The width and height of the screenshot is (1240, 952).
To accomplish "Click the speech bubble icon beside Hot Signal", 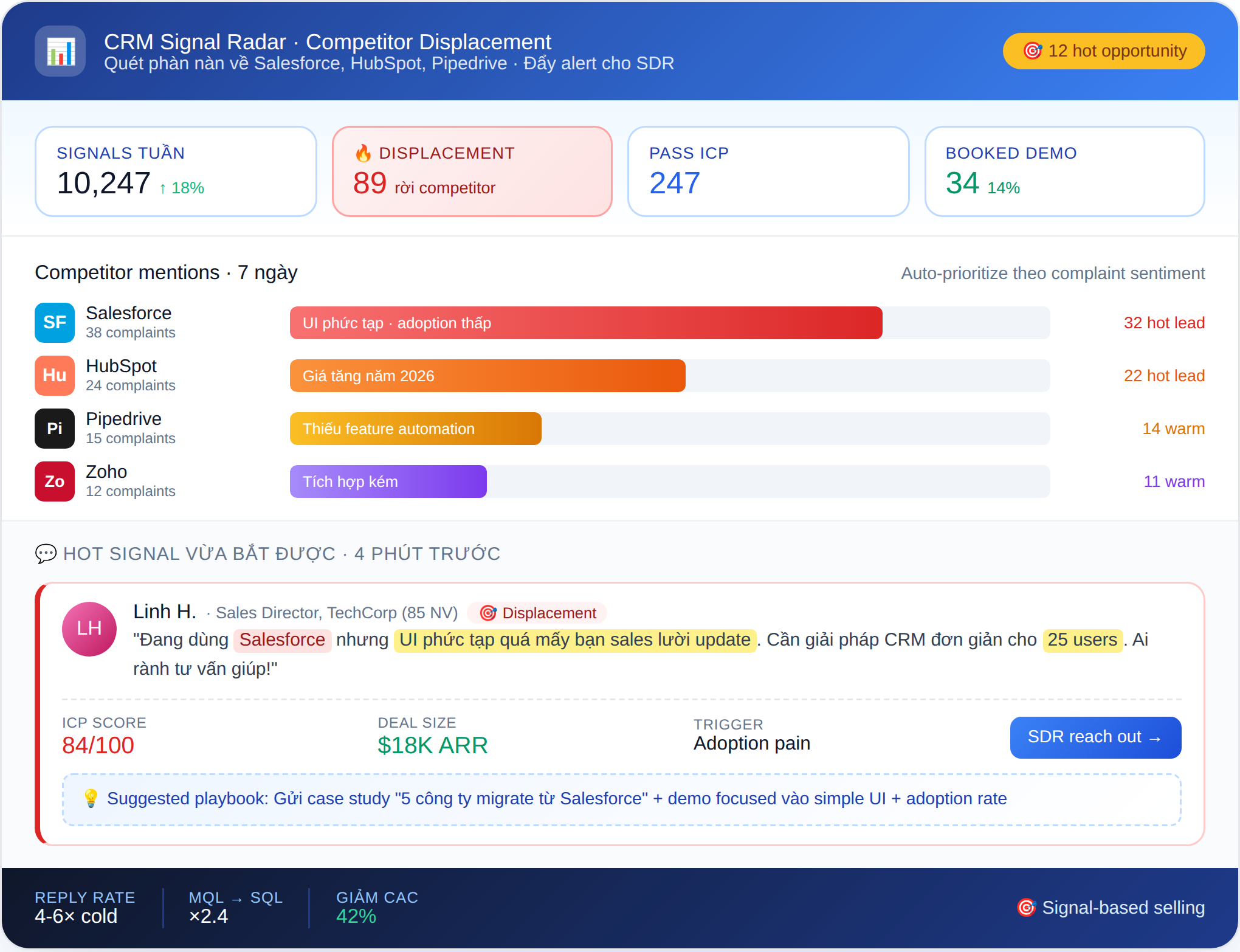I will [46, 554].
